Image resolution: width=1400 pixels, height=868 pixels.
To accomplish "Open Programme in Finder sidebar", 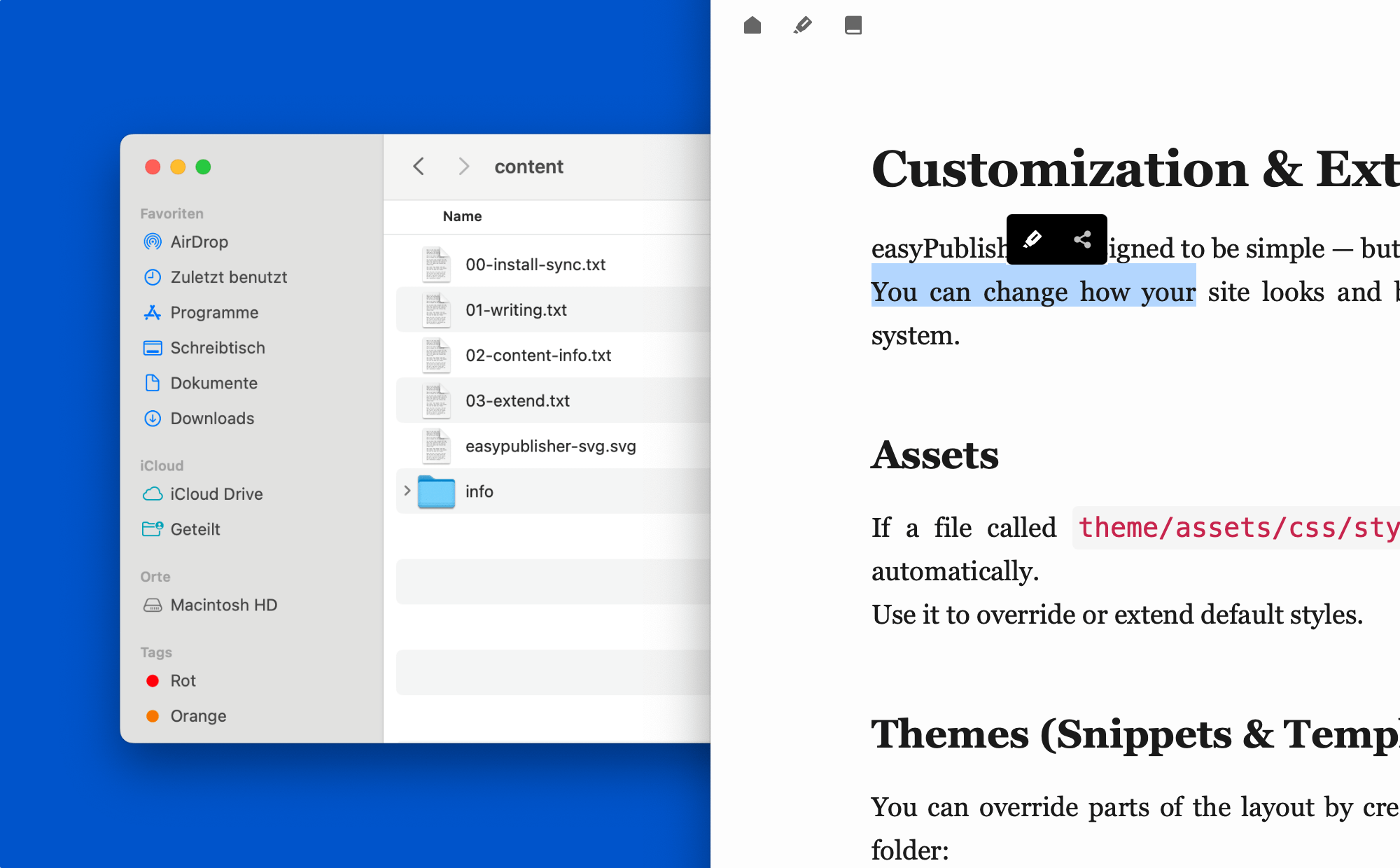I will point(213,313).
